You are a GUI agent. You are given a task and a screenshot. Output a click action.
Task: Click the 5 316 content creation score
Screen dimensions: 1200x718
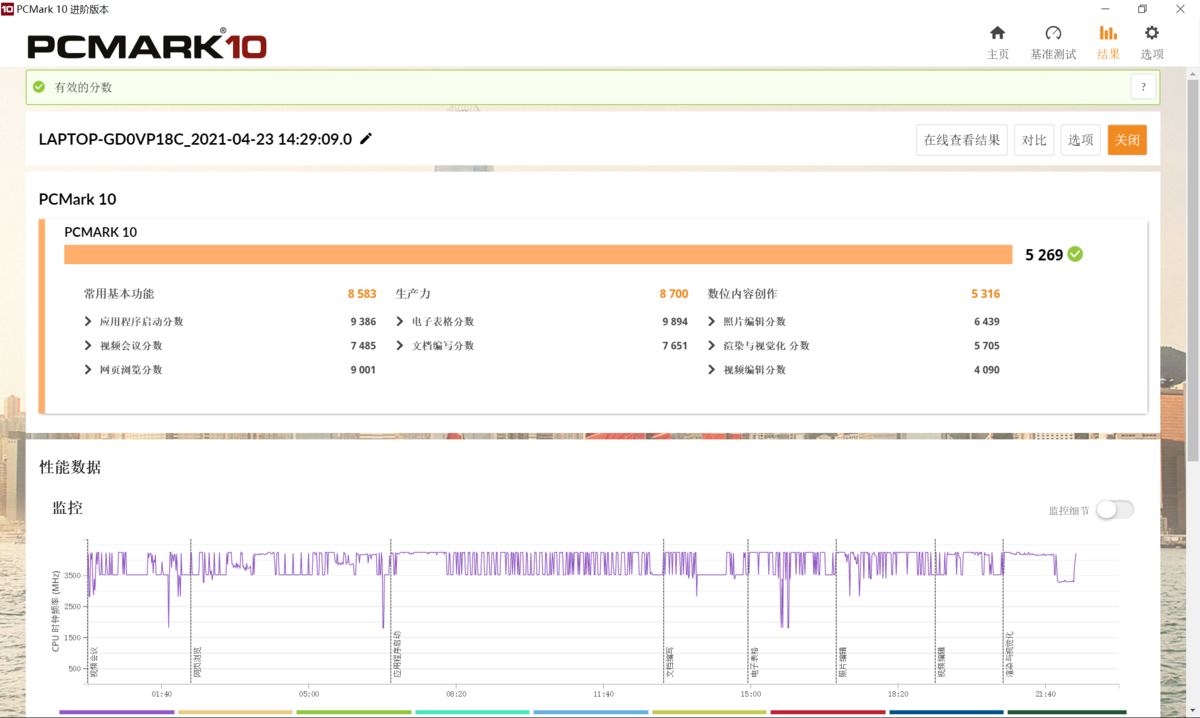tap(985, 294)
